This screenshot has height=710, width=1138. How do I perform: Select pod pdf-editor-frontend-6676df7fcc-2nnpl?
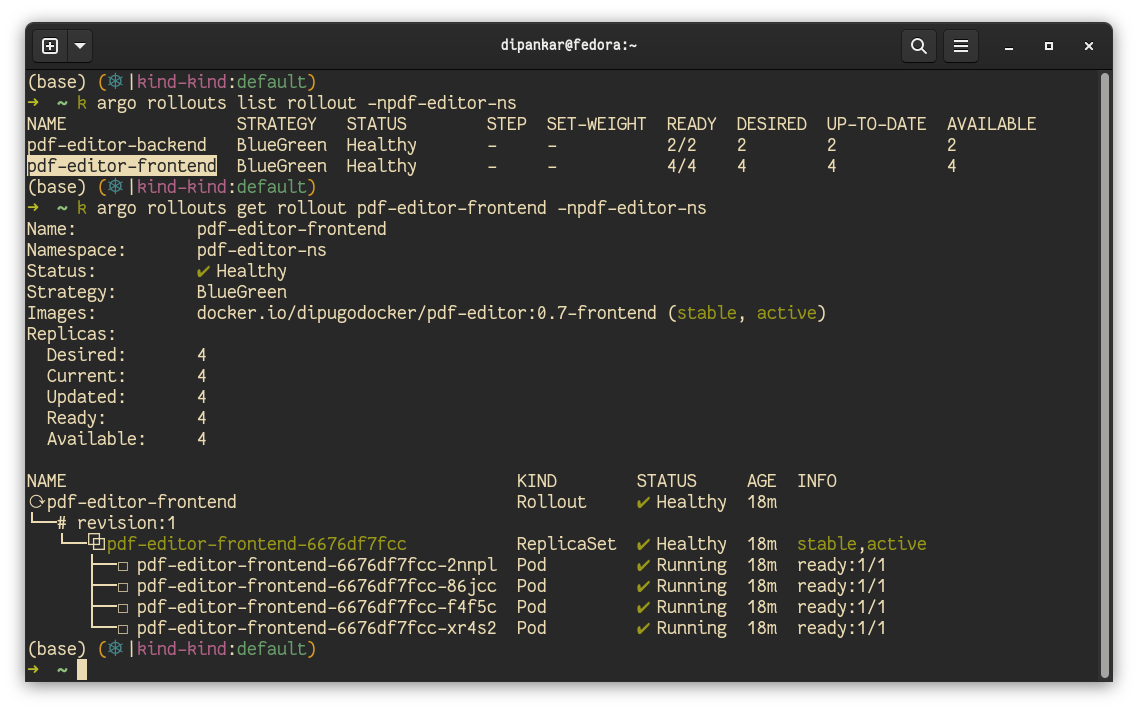(x=316, y=566)
